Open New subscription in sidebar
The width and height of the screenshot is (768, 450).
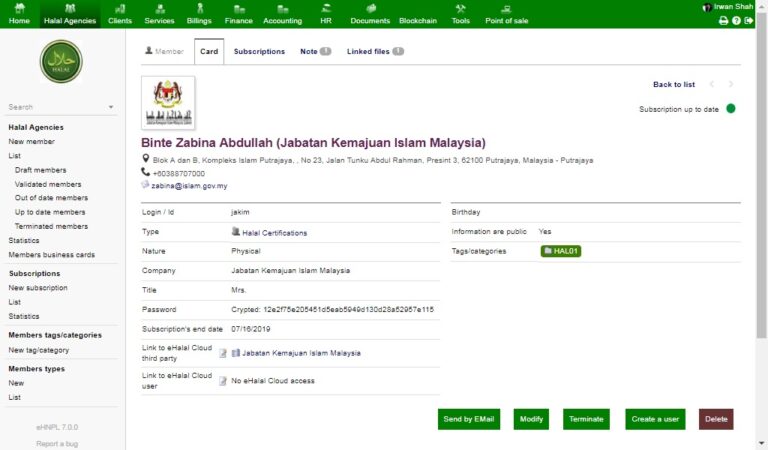click(x=38, y=288)
